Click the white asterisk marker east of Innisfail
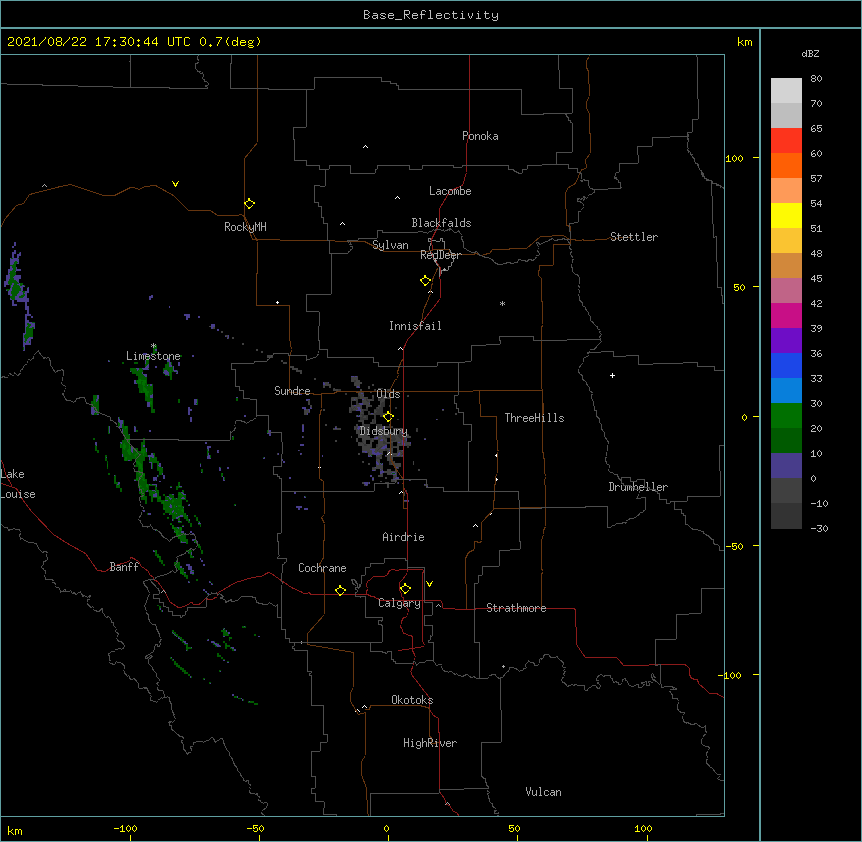Viewport: 862px width, 842px height. (502, 303)
